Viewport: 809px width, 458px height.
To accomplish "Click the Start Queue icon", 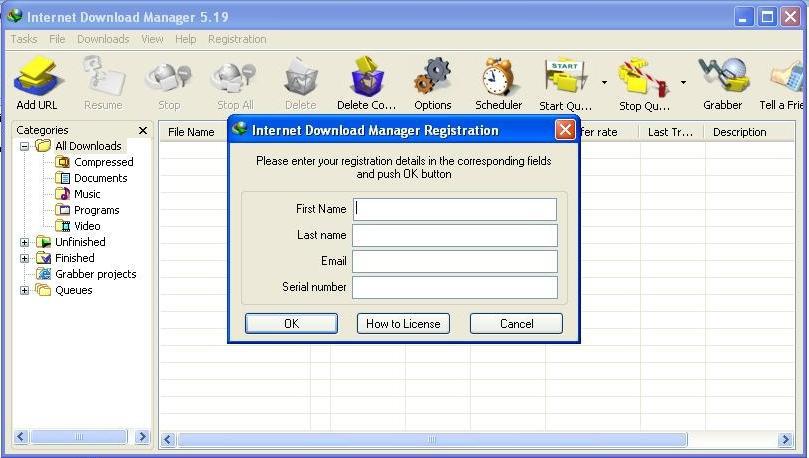I will [x=565, y=77].
